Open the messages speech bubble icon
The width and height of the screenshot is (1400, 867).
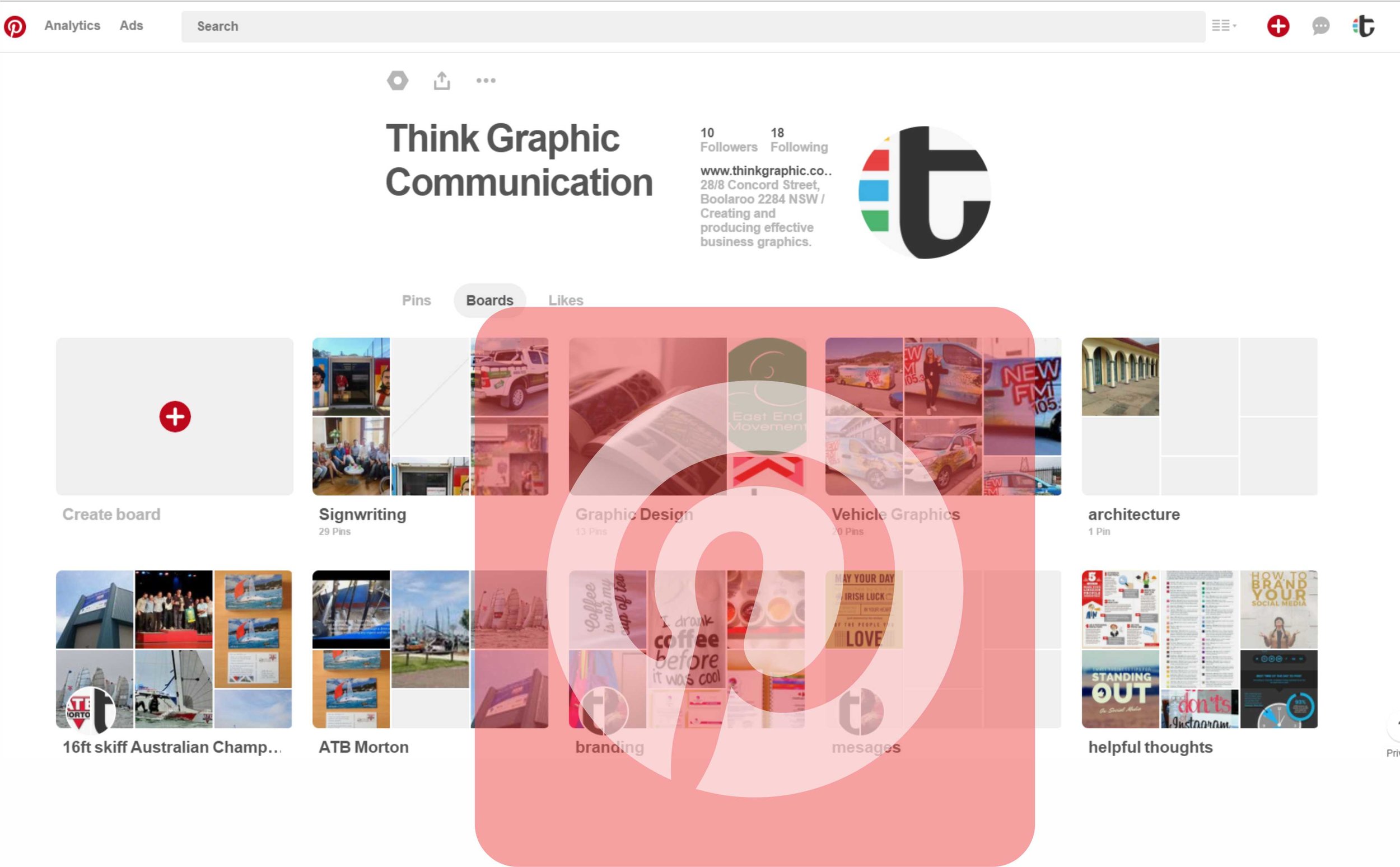(x=1320, y=26)
